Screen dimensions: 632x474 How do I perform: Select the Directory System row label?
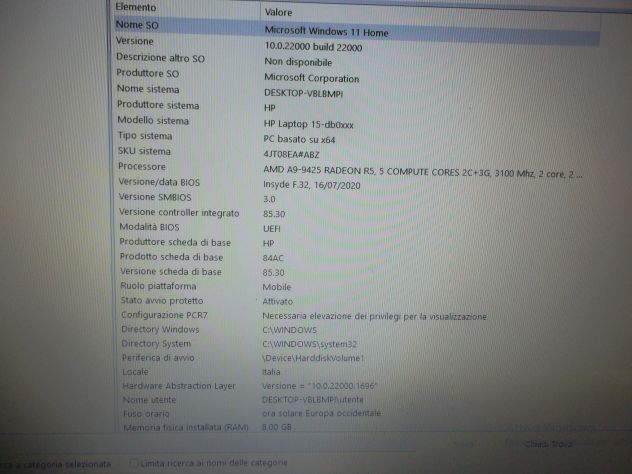tap(156, 343)
